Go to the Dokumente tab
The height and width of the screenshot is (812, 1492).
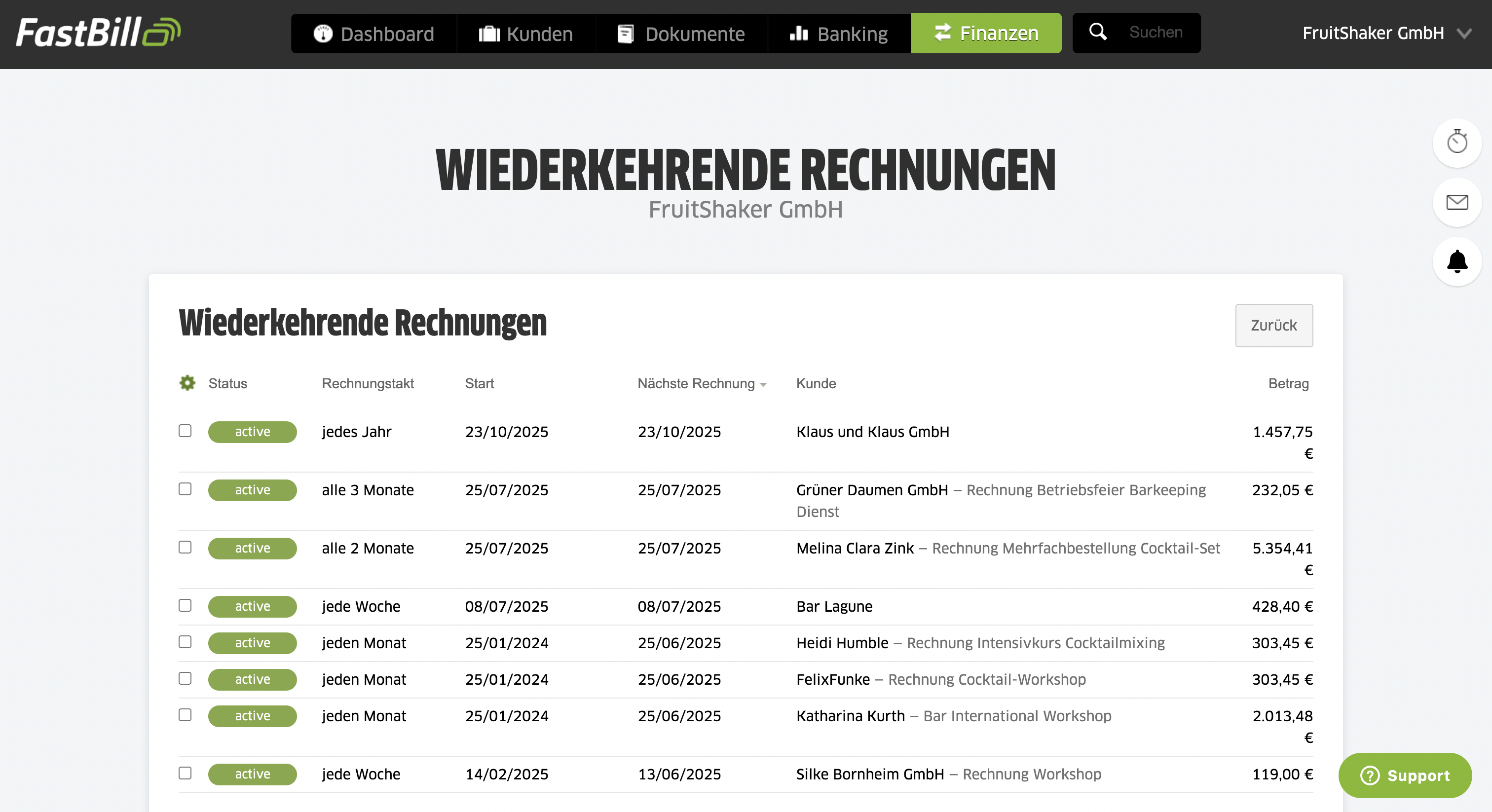pyautogui.click(x=681, y=34)
